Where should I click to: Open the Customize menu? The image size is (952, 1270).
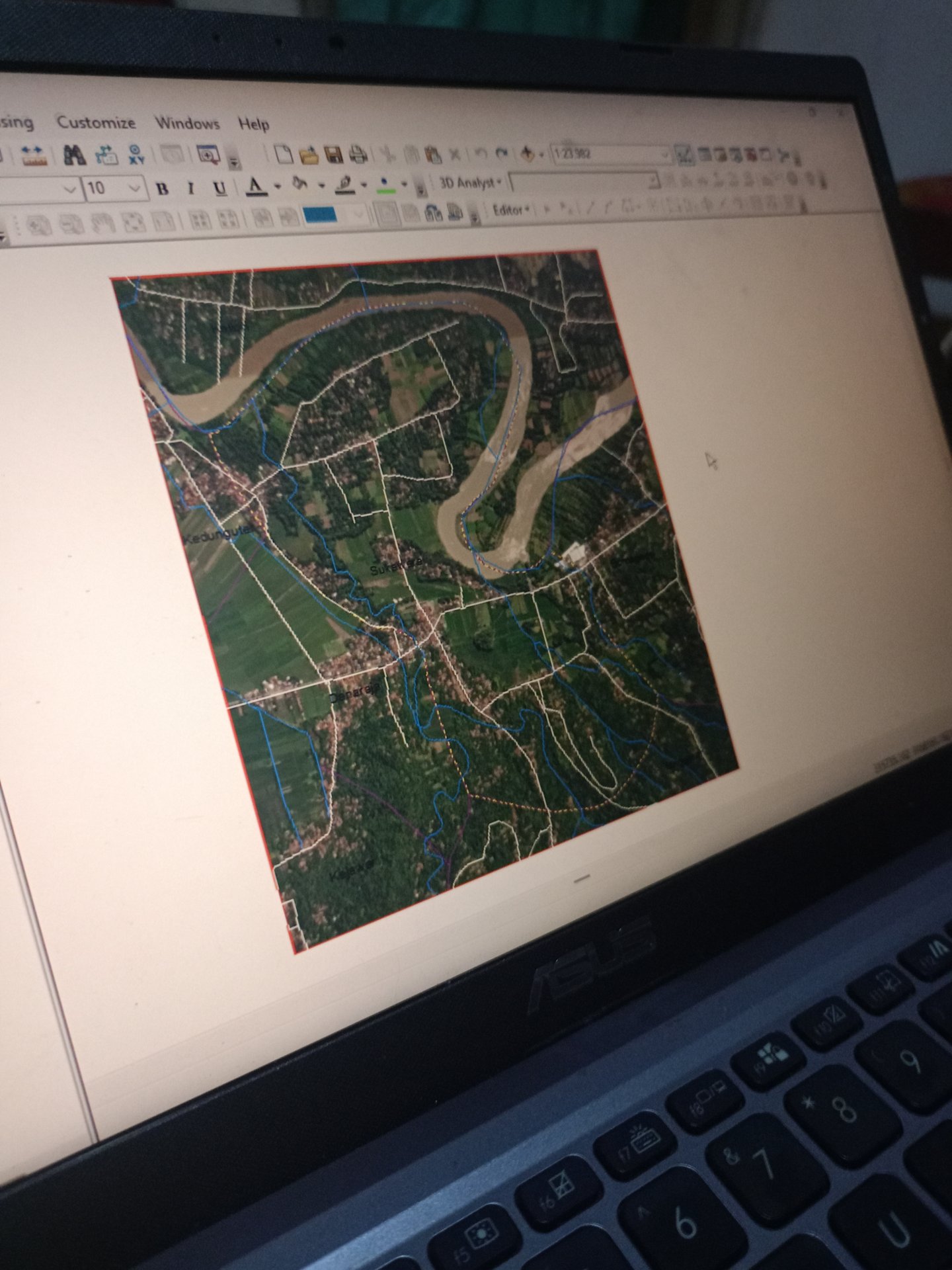coord(96,122)
